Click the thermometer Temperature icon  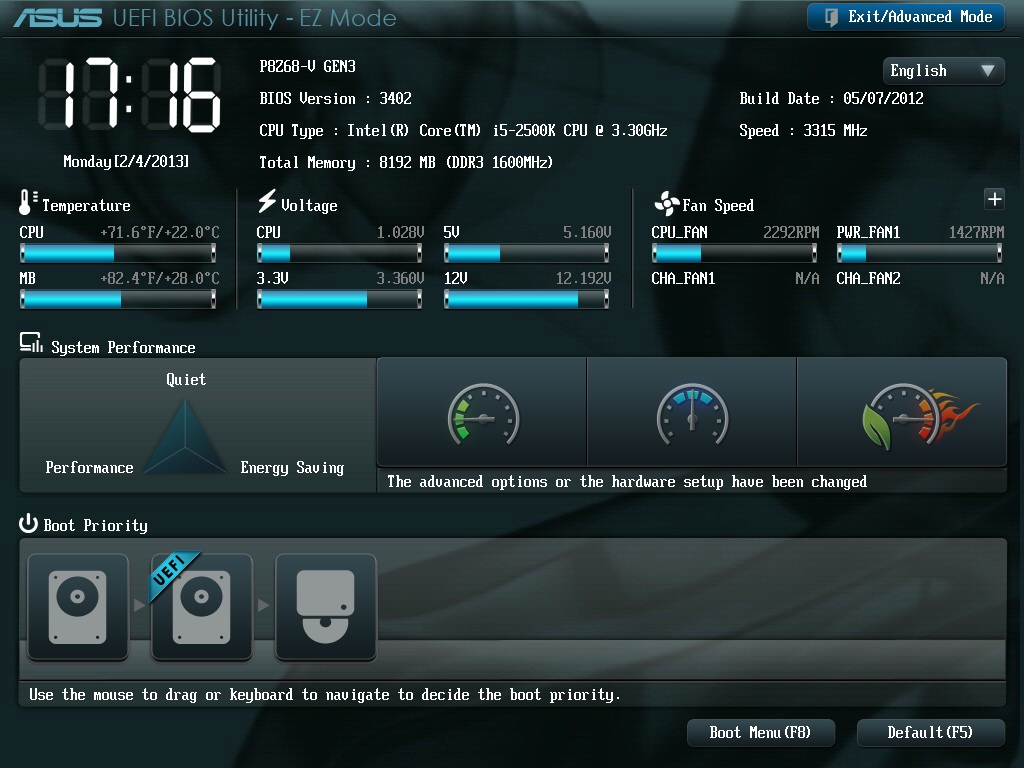[27, 202]
